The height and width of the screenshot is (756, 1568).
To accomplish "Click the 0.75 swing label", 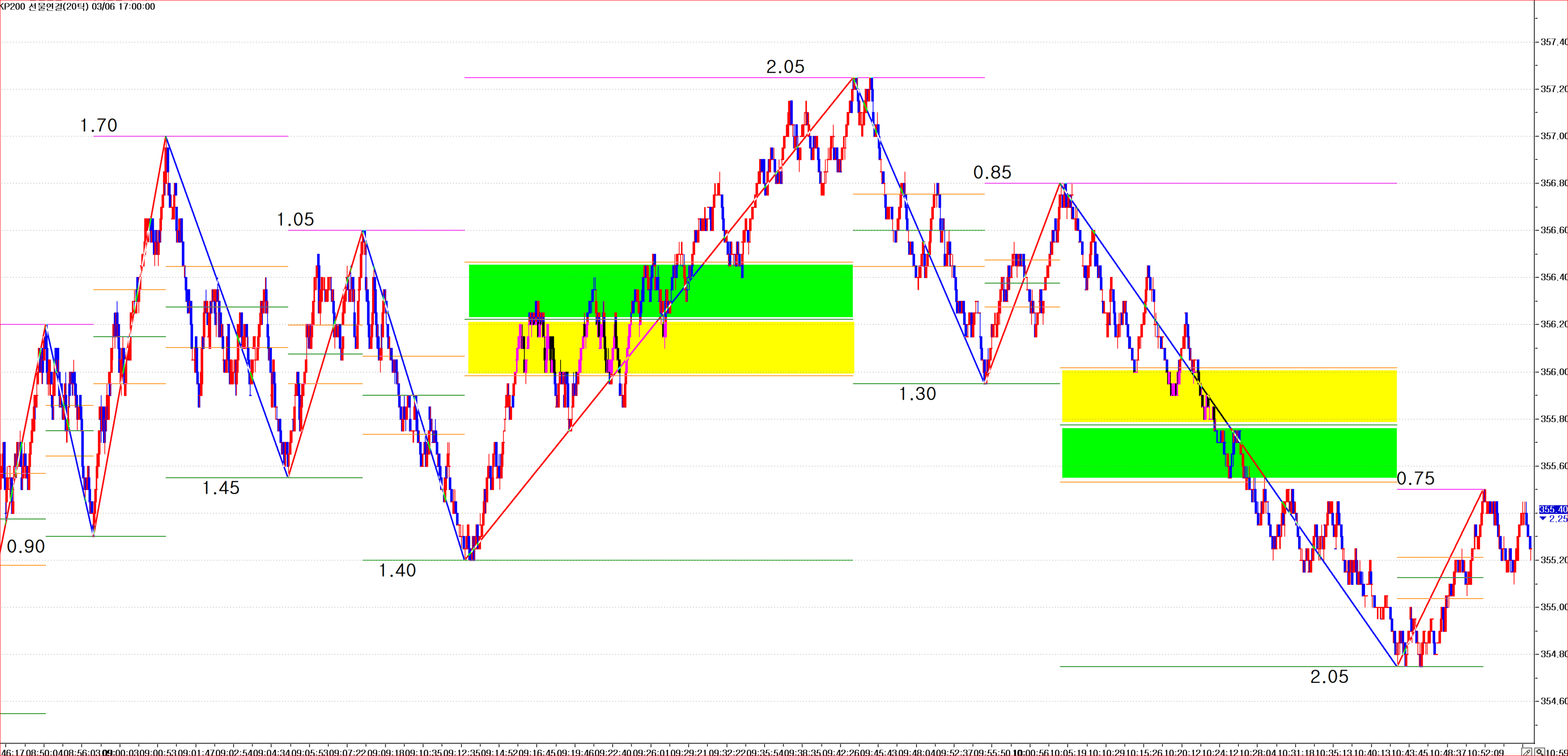I will click(x=1415, y=478).
